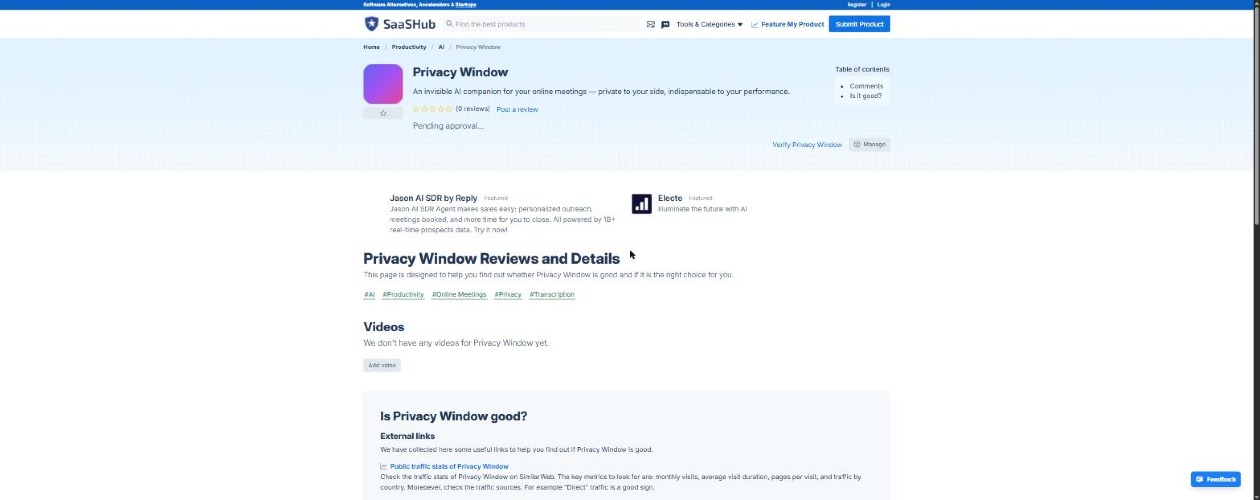Viewport: 1260px width, 500px height.
Task: Jump to Comments in table of contents
Action: click(866, 86)
